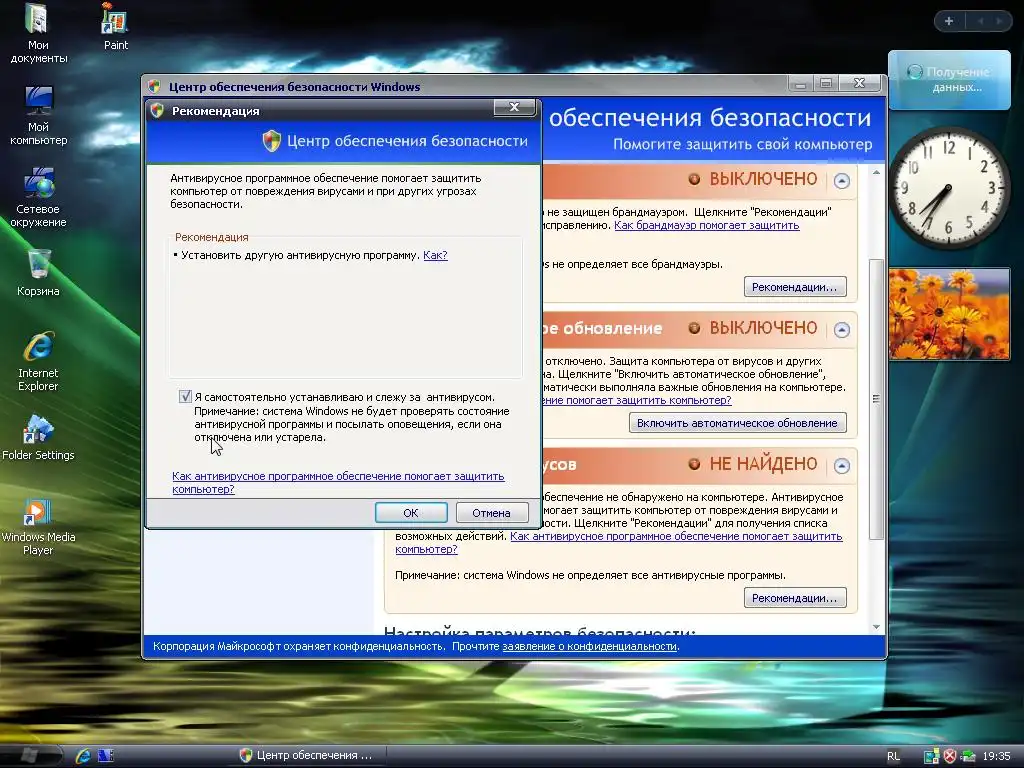The height and width of the screenshot is (768, 1024).
Task: Collapse the virus protection section chevron
Action: pyautogui.click(x=842, y=466)
